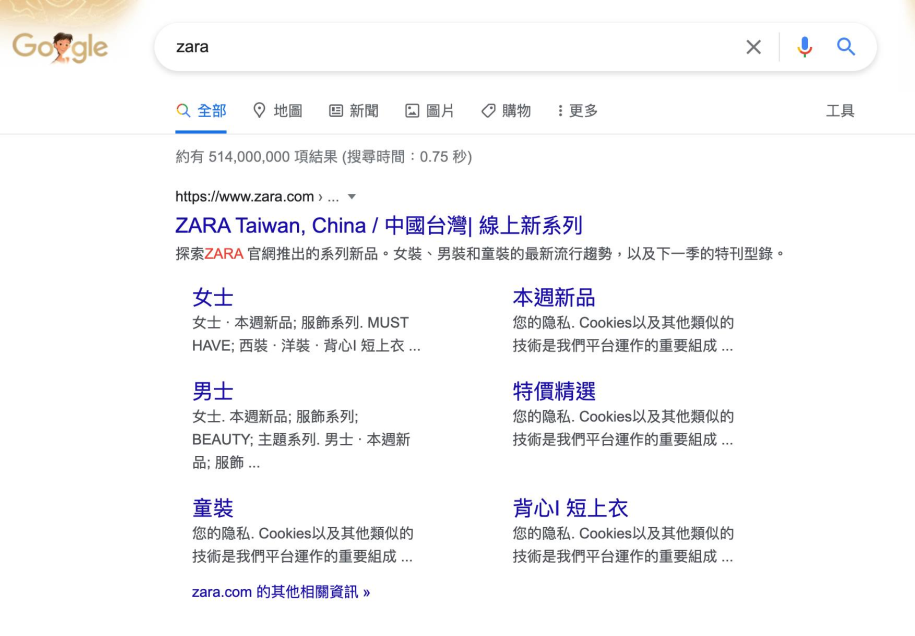915x636 pixels.
Task: Click the tag icon for 購物
Action: point(488,110)
